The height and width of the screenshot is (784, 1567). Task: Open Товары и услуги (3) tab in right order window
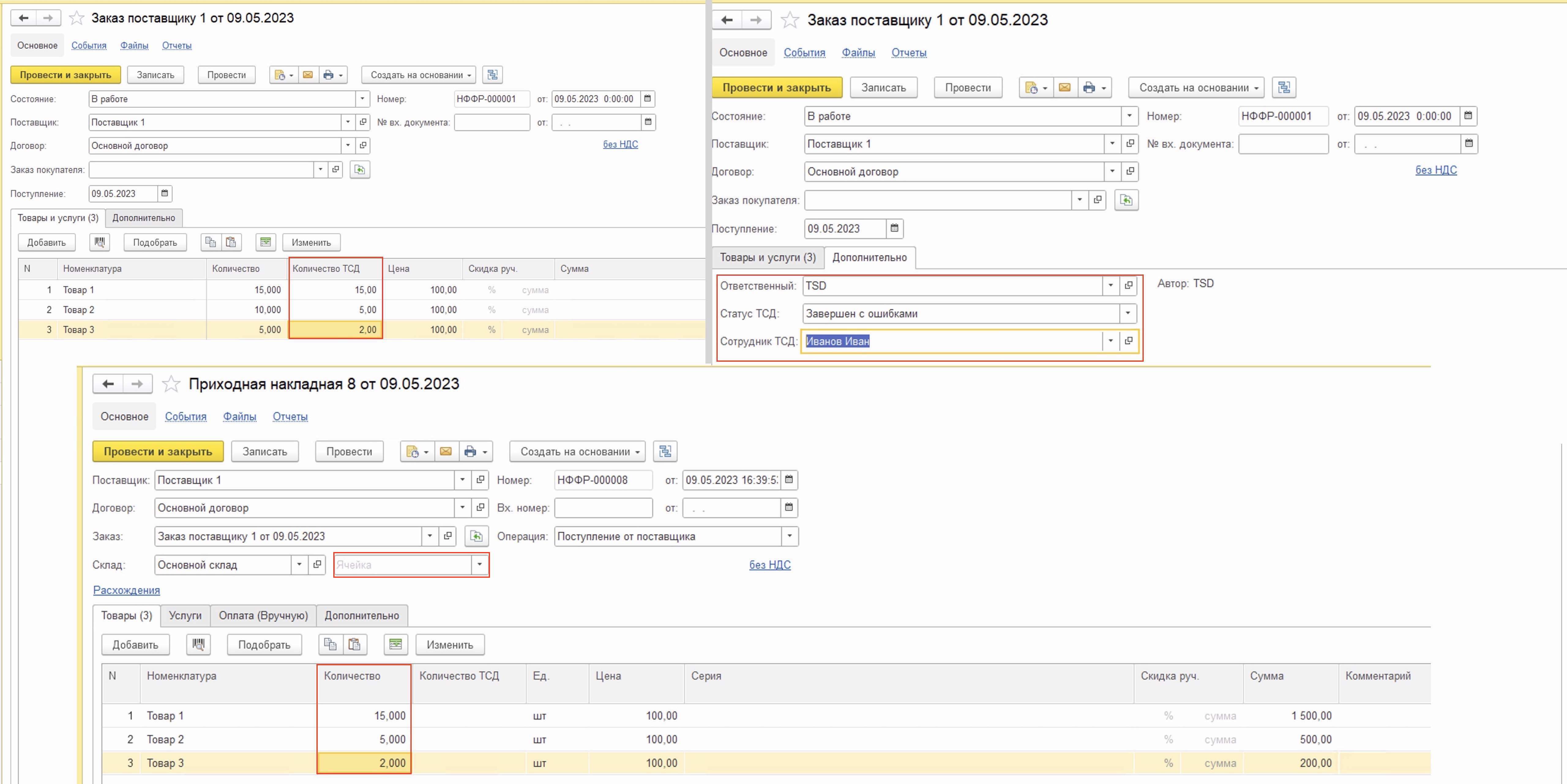click(x=768, y=257)
